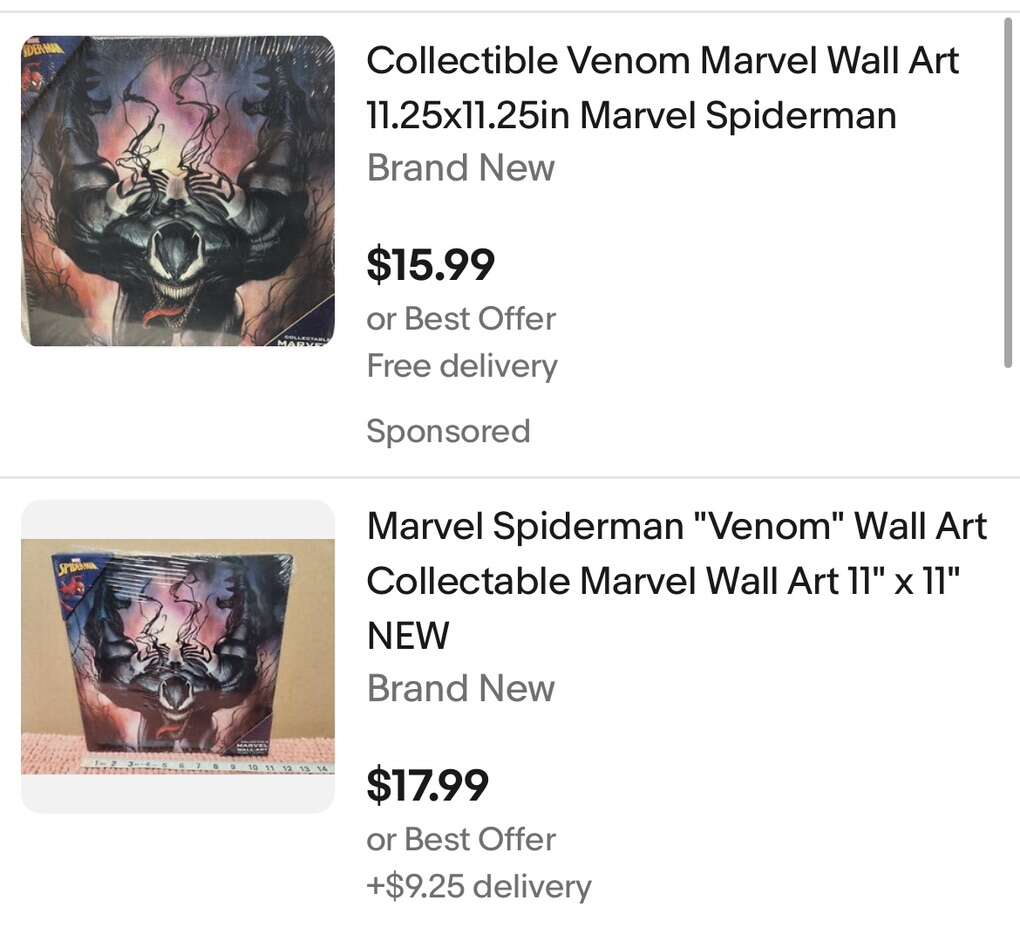Click "11.25x11.25in Marvel Spiderman" title line

pyautogui.click(x=631, y=115)
